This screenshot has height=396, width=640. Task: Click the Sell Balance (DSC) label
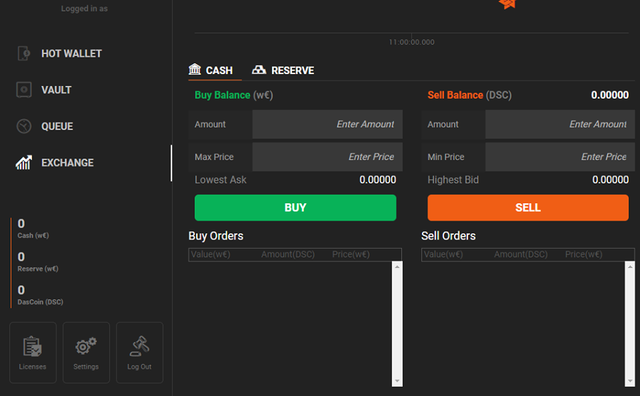[x=469, y=95]
